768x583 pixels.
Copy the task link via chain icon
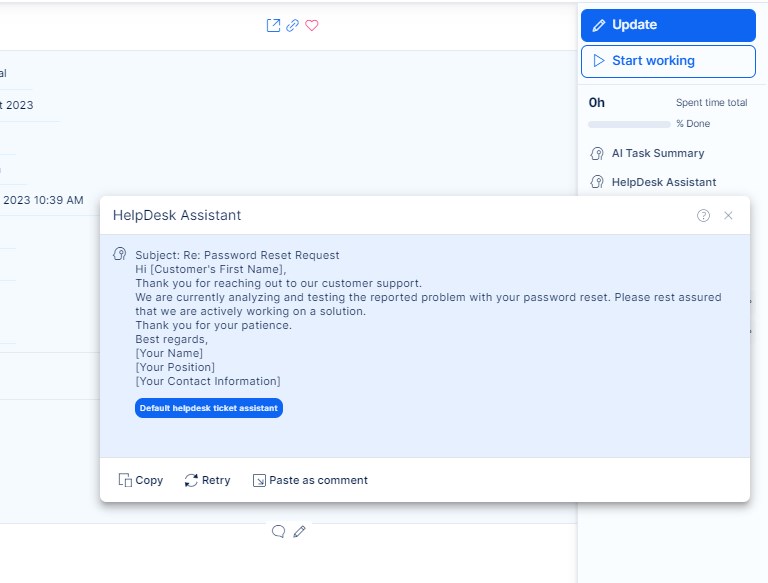click(x=292, y=26)
